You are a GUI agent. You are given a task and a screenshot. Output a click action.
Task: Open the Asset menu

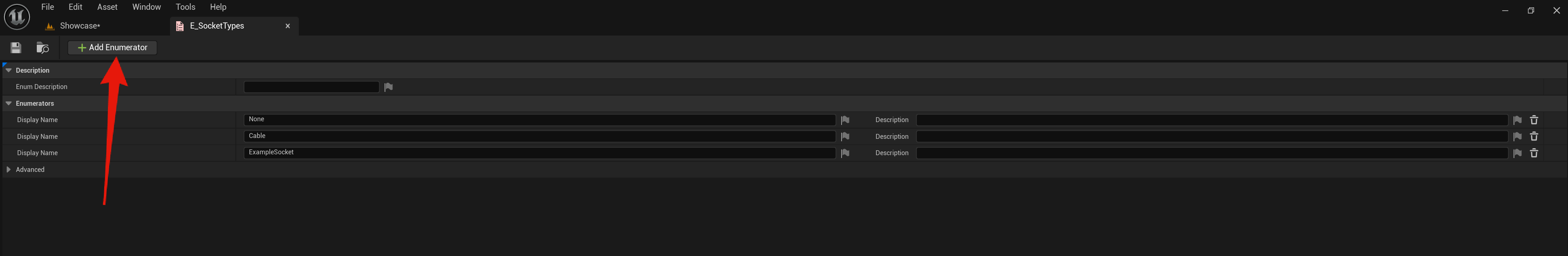coord(107,7)
